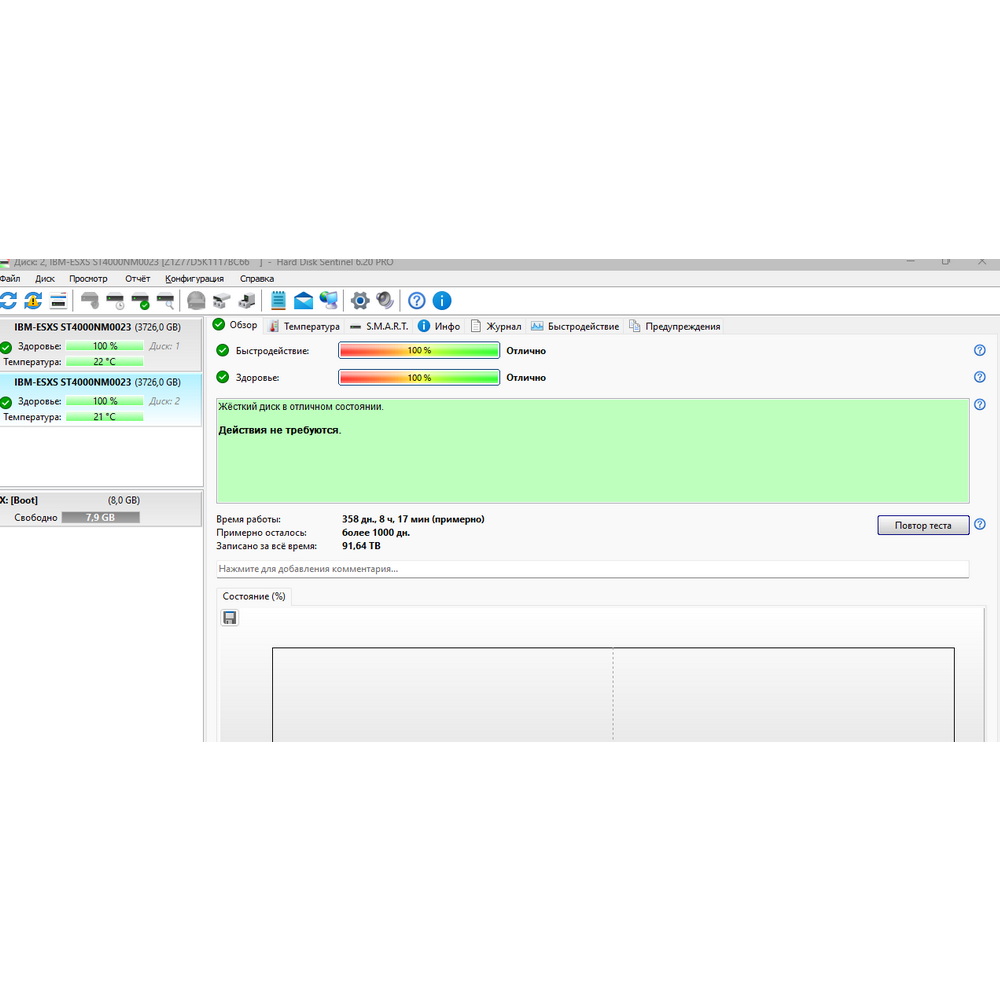Click the comment input field
The image size is (1000, 1000).
coord(592,569)
